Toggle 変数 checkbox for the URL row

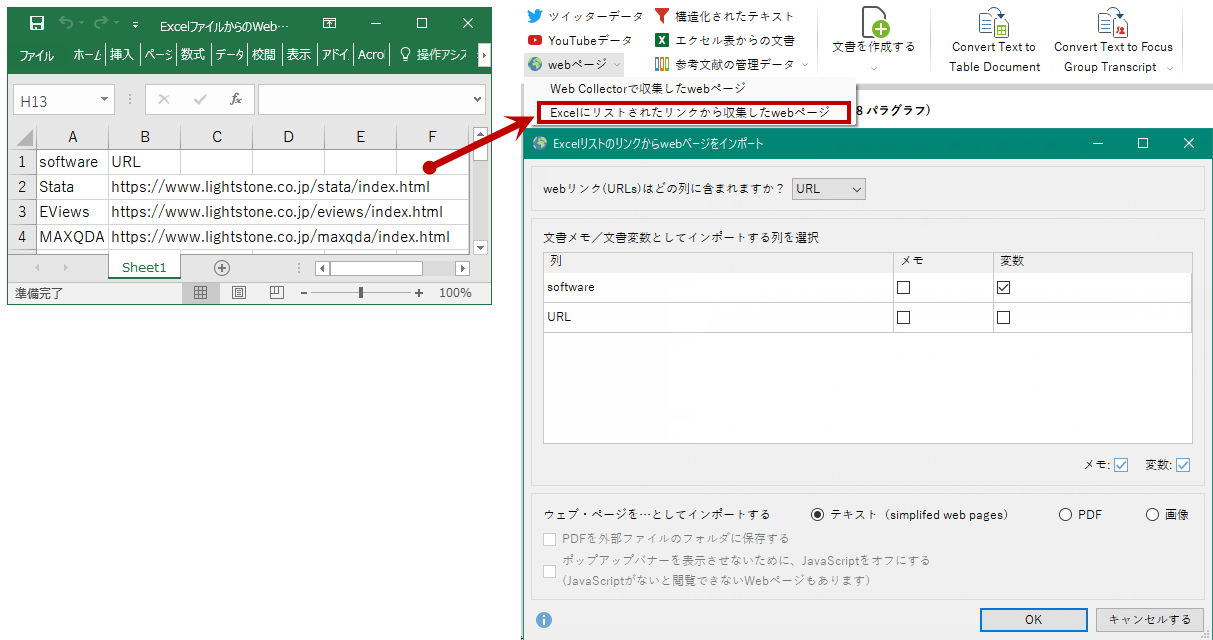click(1004, 318)
